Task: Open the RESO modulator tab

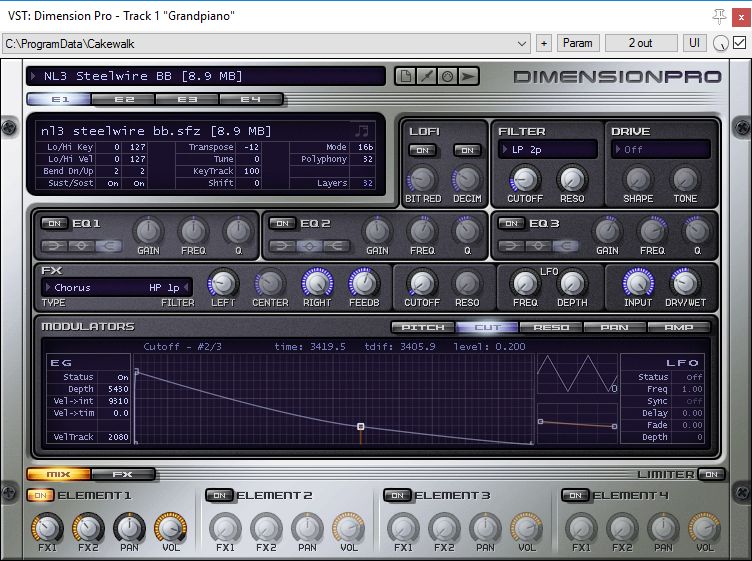Action: (x=551, y=327)
